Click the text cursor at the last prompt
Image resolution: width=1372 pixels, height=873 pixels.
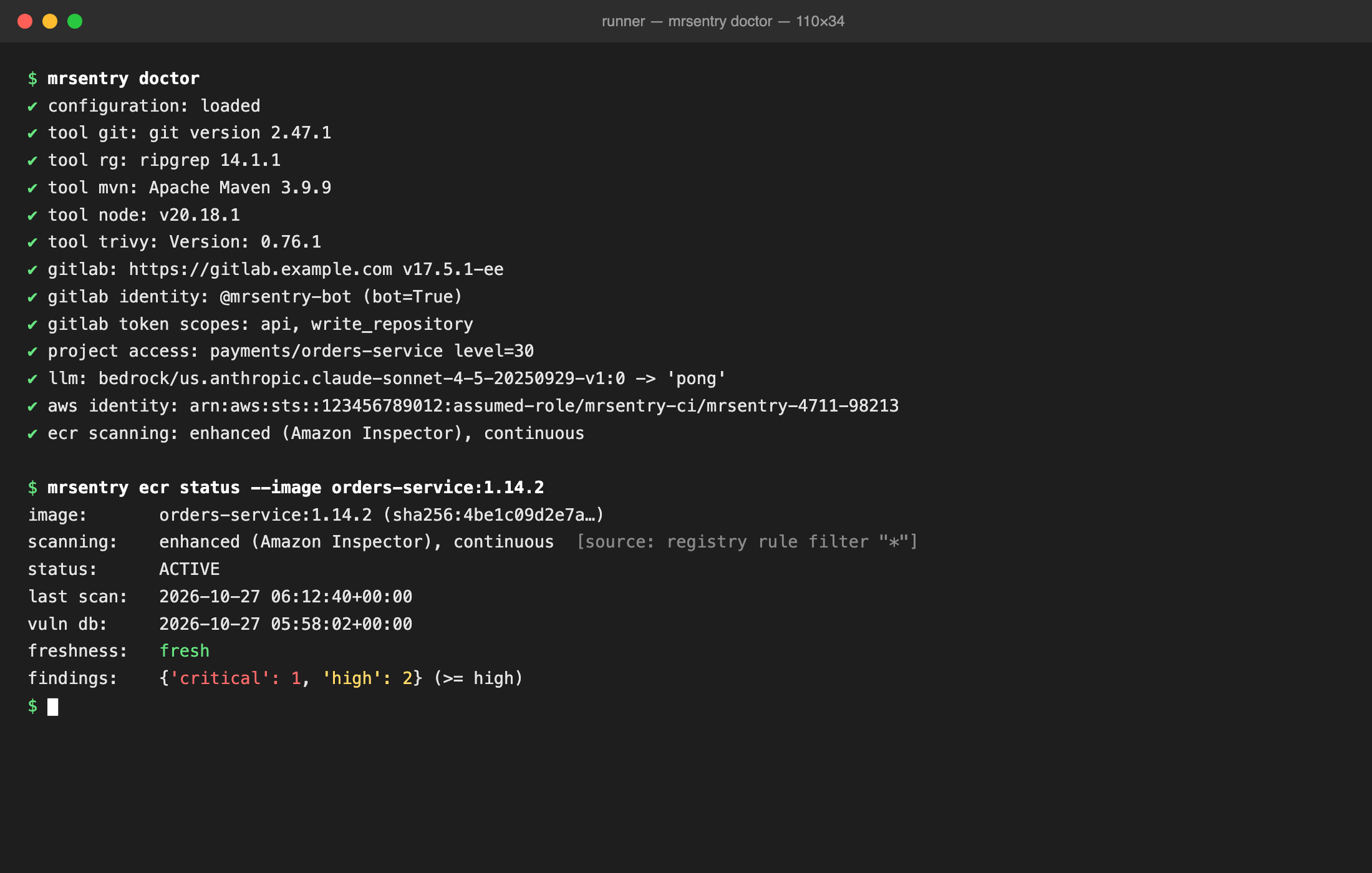point(53,707)
